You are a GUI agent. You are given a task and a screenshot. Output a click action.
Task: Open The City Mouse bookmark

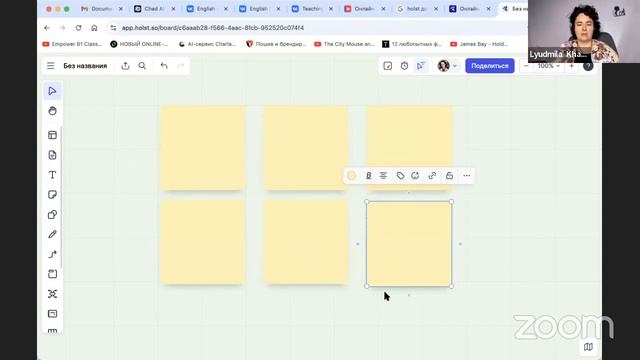tap(344, 44)
